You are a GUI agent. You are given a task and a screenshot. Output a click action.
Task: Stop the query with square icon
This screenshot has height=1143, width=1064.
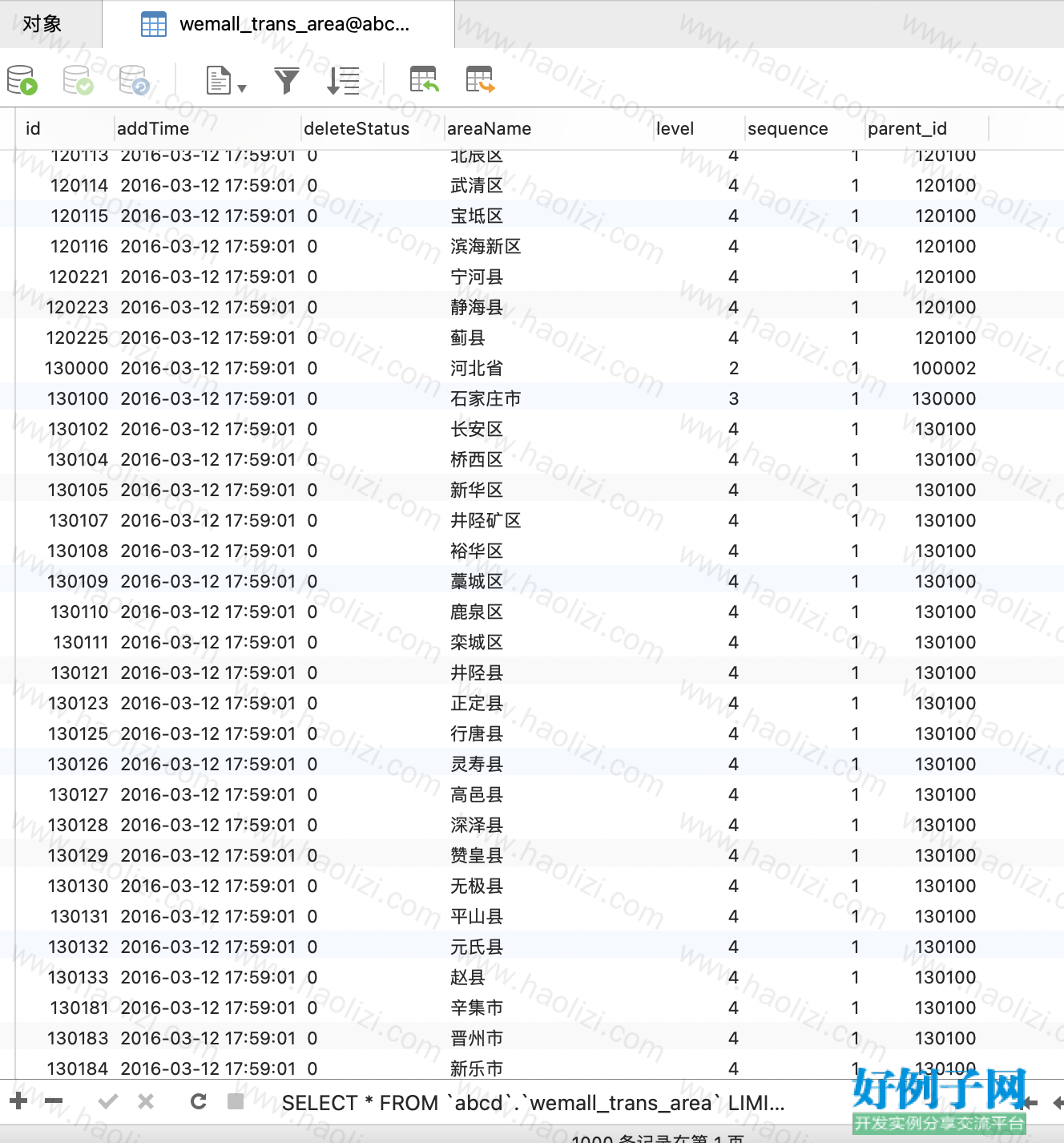[236, 1101]
